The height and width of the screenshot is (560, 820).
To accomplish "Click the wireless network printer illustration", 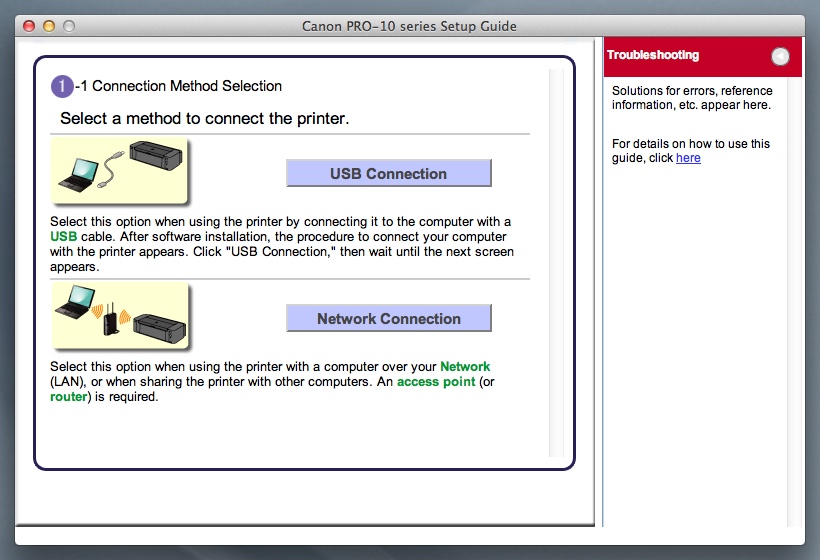I will pyautogui.click(x=120, y=316).
